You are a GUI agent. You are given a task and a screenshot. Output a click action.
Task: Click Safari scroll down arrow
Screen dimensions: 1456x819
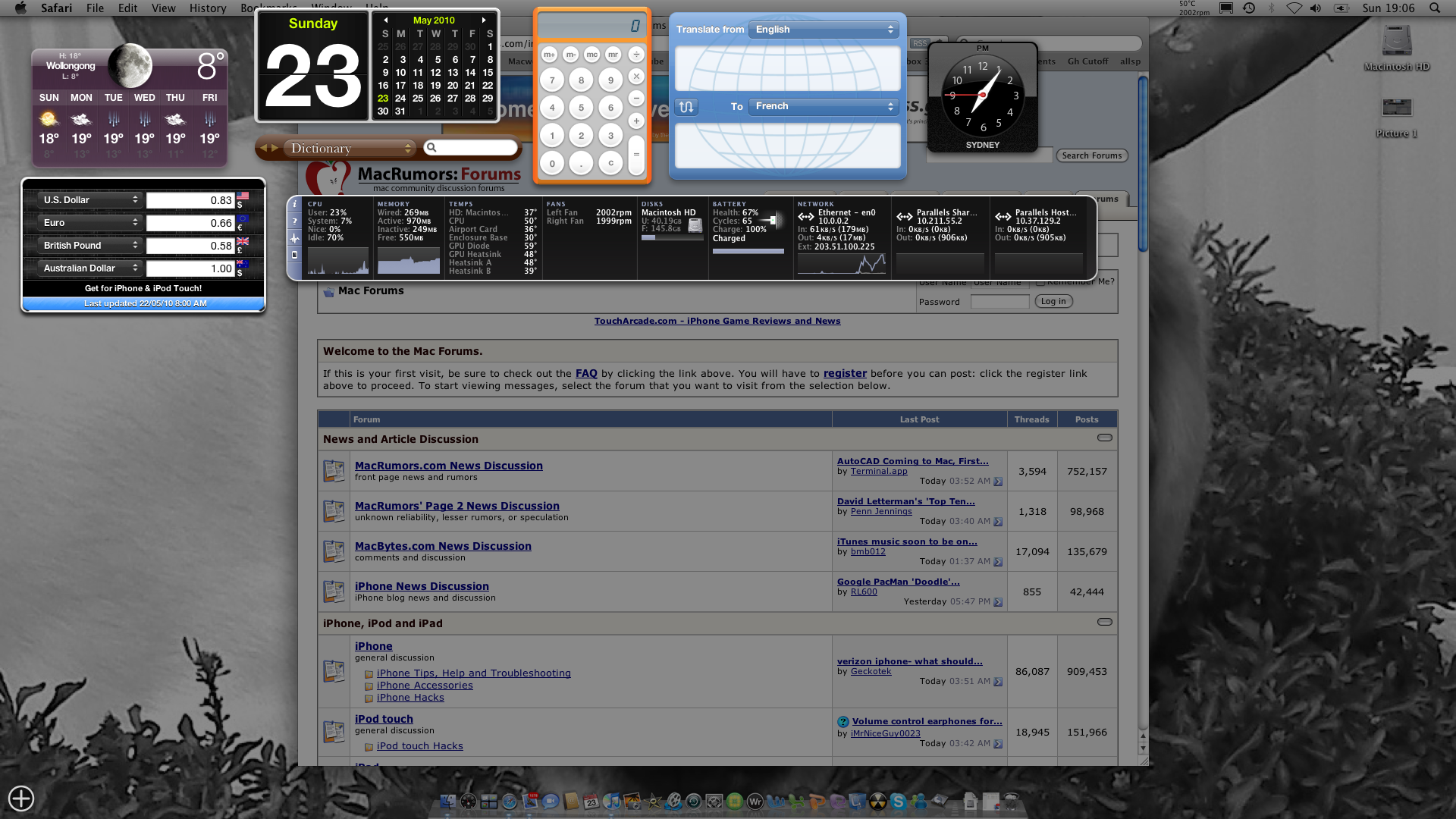coord(1143,748)
